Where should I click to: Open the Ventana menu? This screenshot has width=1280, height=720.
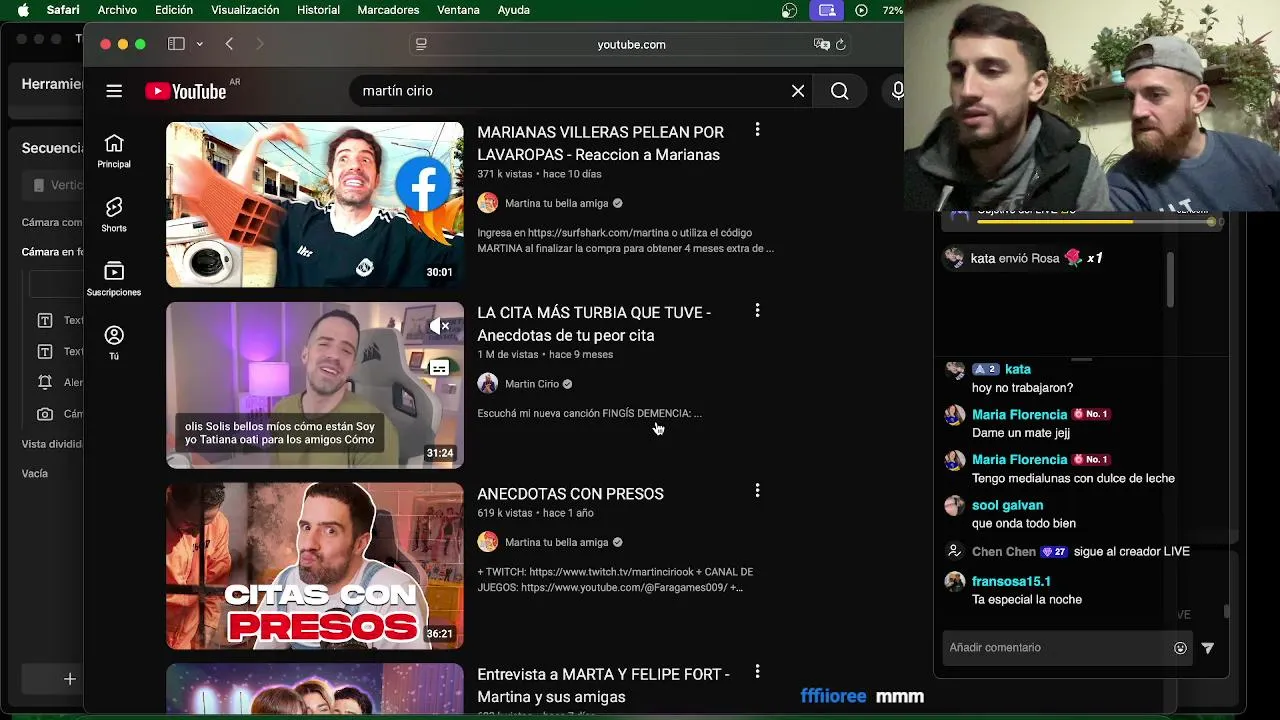[x=459, y=10]
